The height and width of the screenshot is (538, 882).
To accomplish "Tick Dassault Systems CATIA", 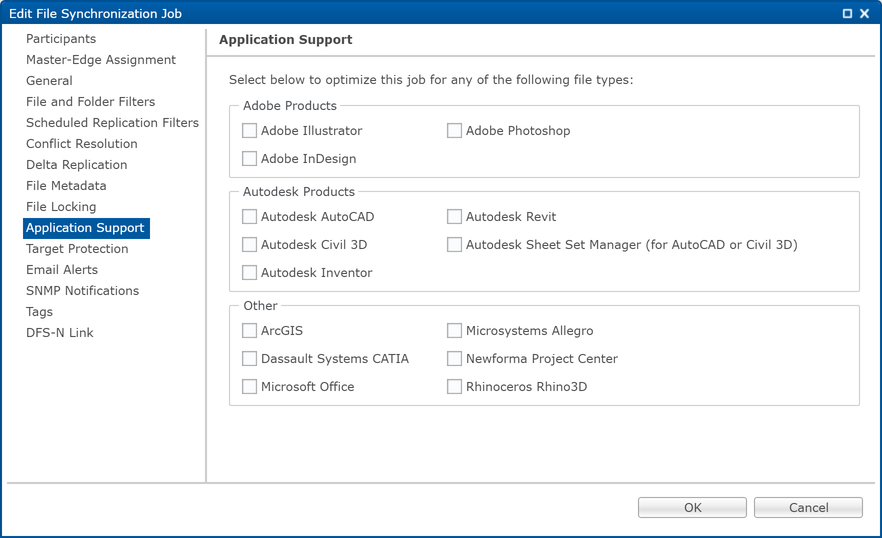I will [249, 358].
